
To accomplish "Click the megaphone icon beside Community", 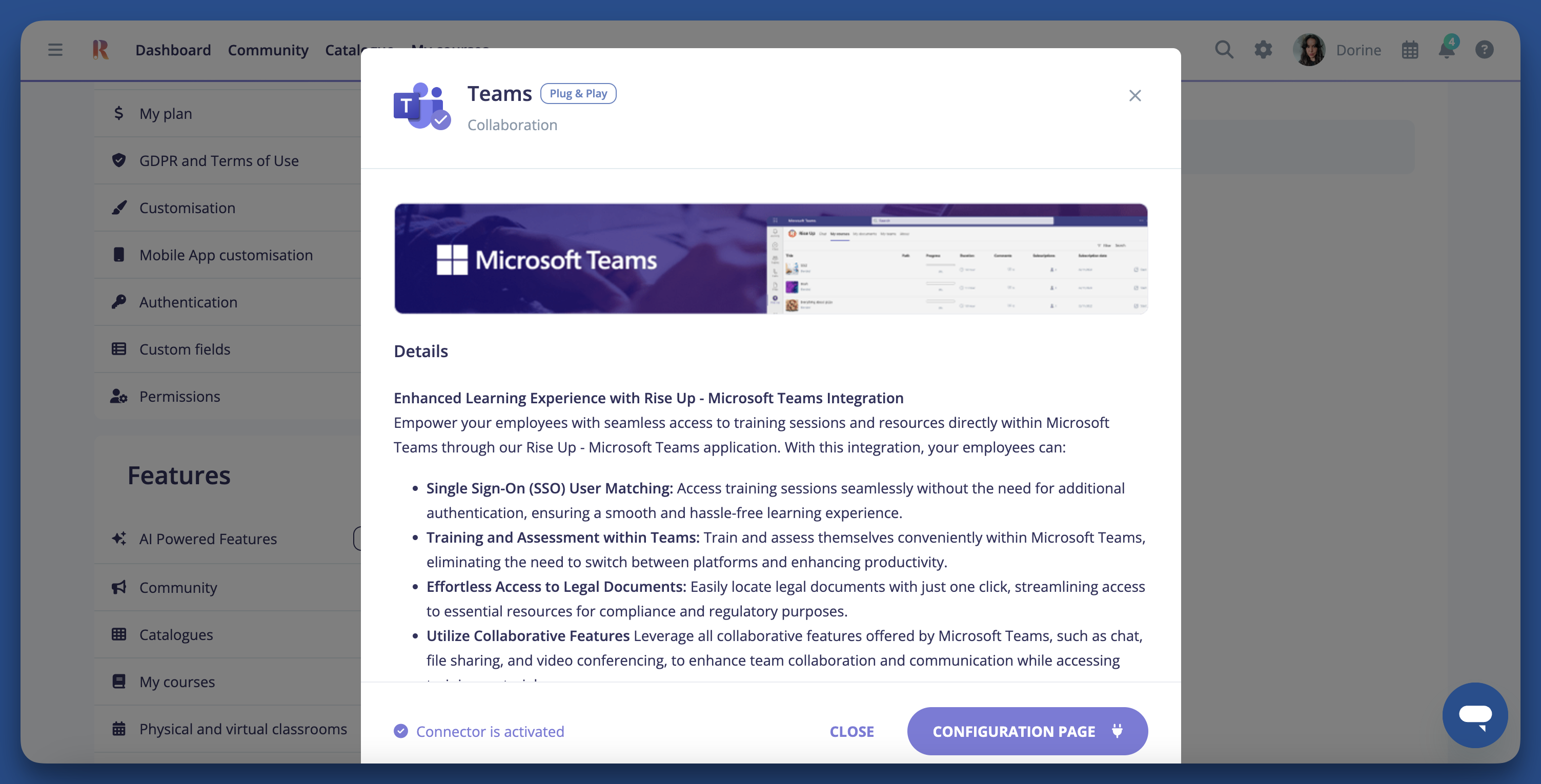I will (118, 587).
